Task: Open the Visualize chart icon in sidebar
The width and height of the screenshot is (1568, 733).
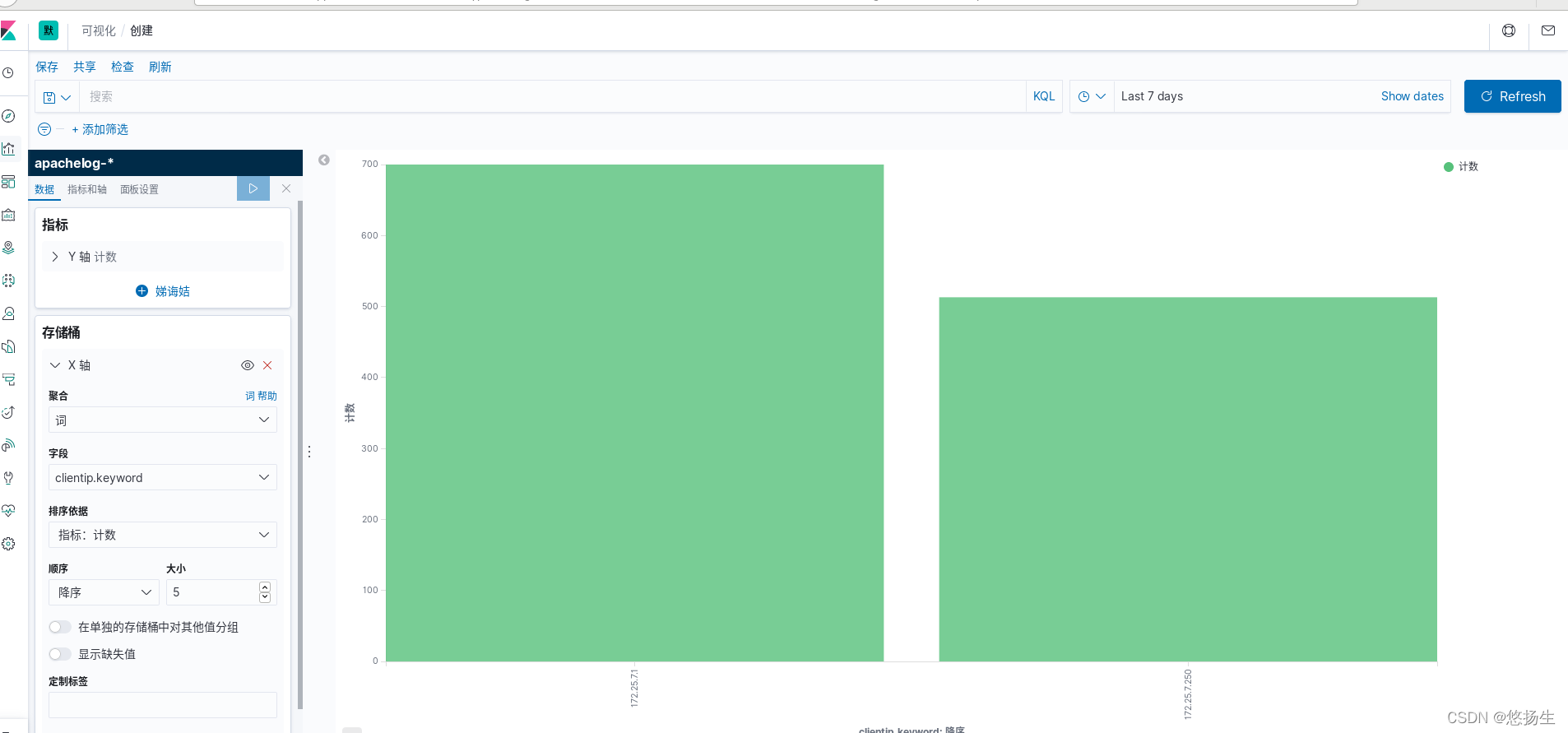Action: click(8, 149)
